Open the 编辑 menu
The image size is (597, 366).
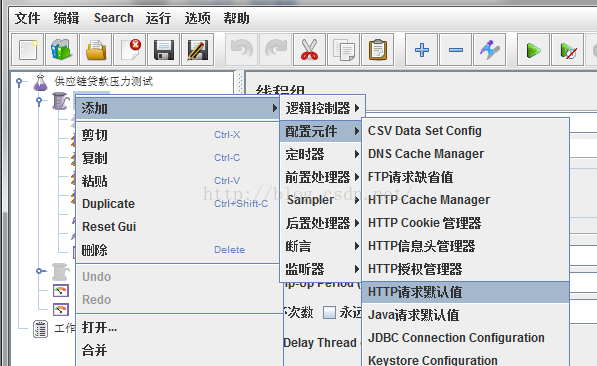pos(66,18)
